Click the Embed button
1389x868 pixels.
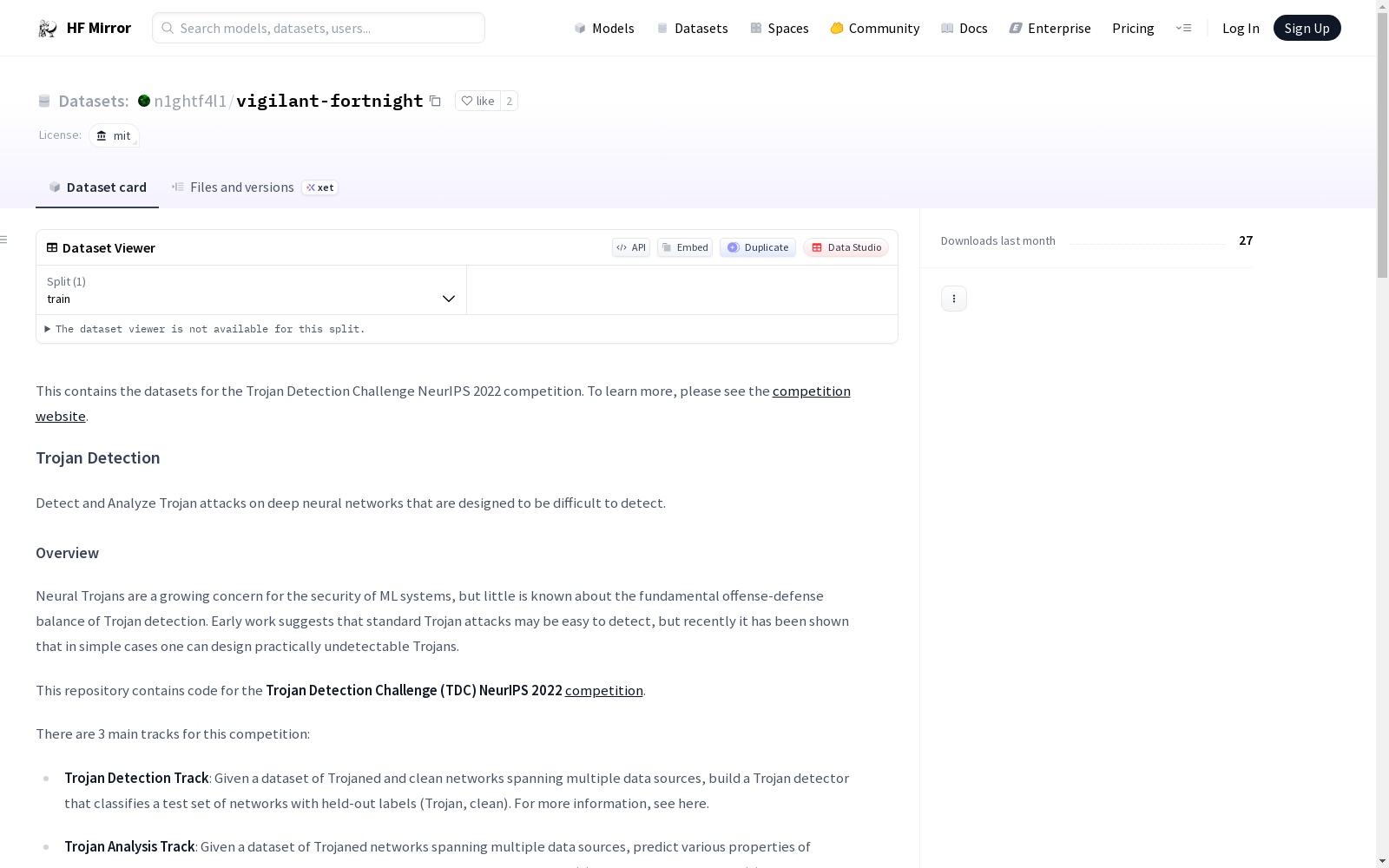685,247
